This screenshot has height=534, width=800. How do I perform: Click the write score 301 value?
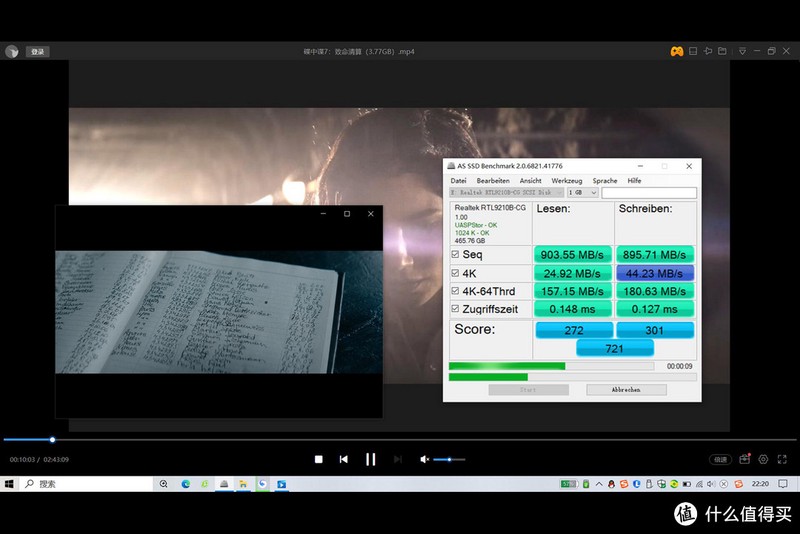pos(655,330)
